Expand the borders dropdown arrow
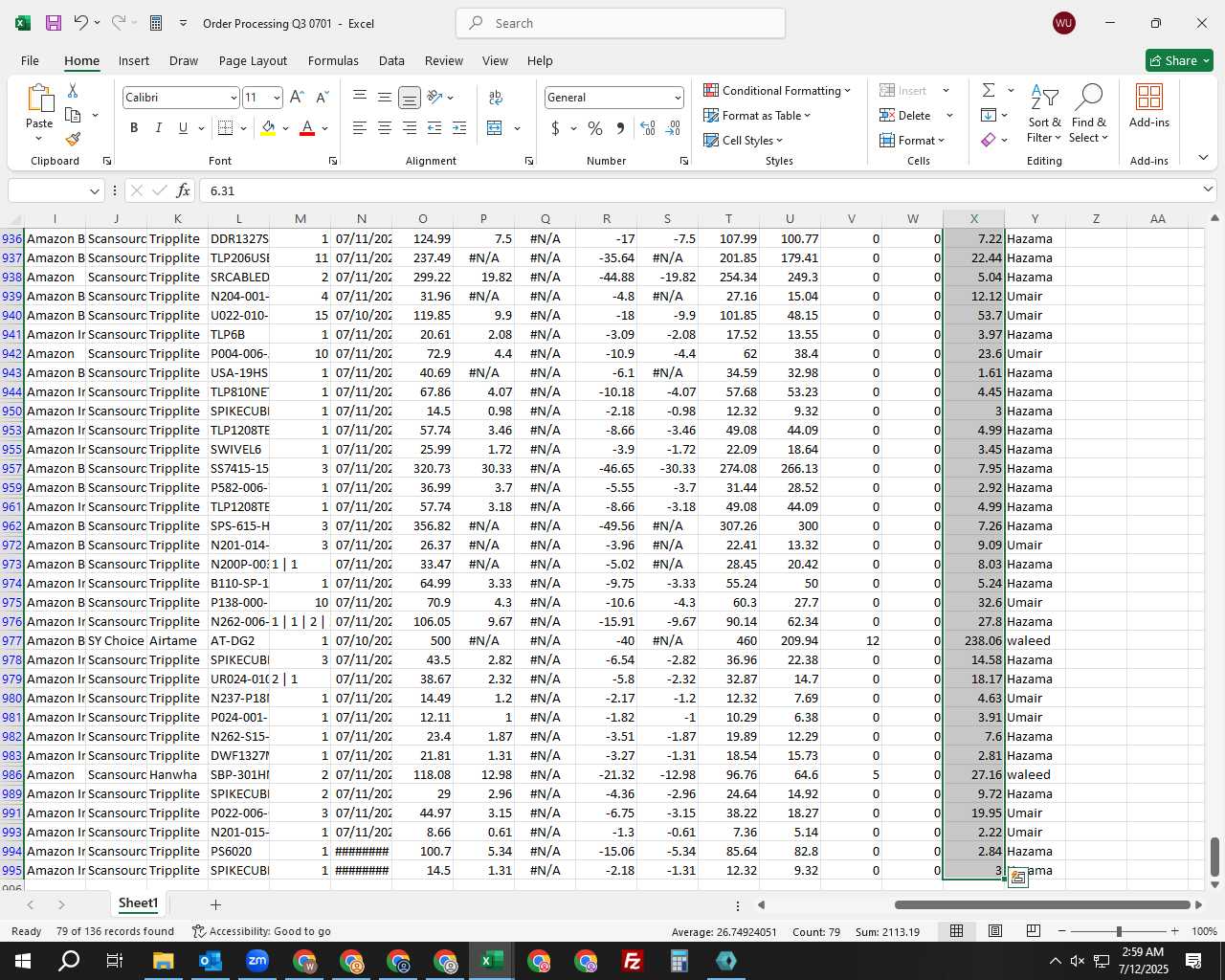 click(243, 128)
